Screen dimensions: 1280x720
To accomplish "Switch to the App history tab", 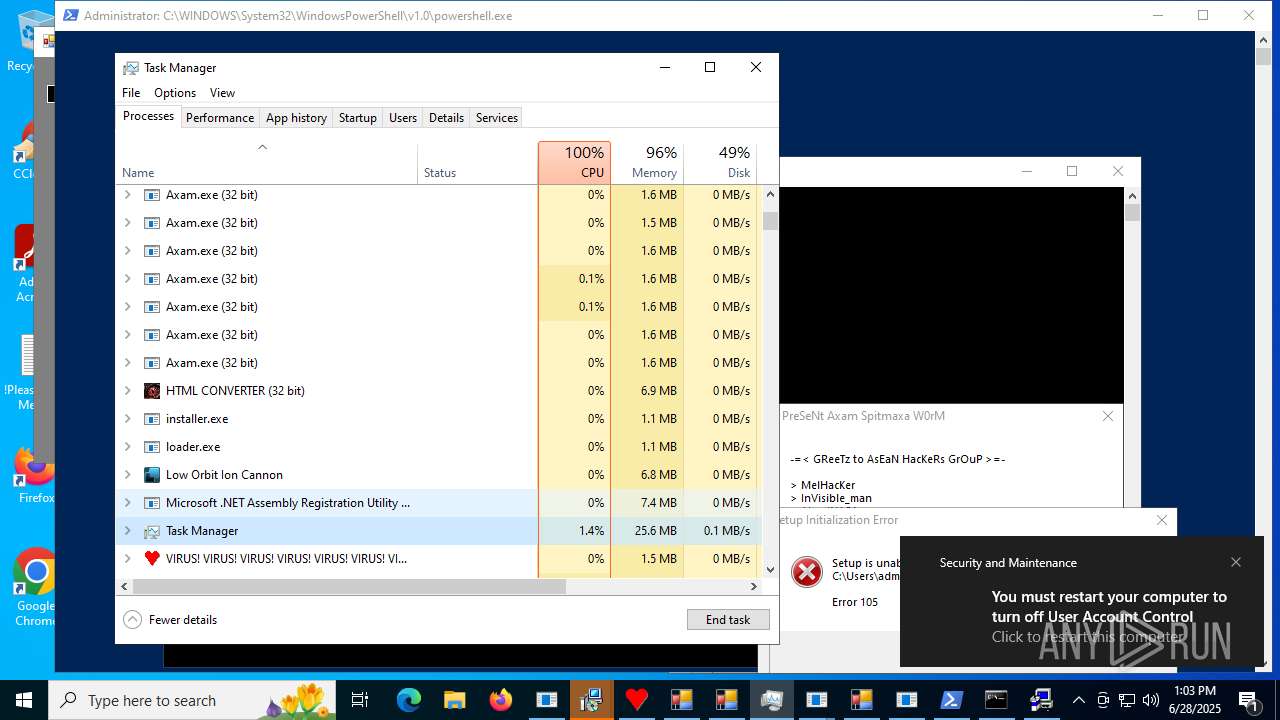I will click(x=296, y=118).
